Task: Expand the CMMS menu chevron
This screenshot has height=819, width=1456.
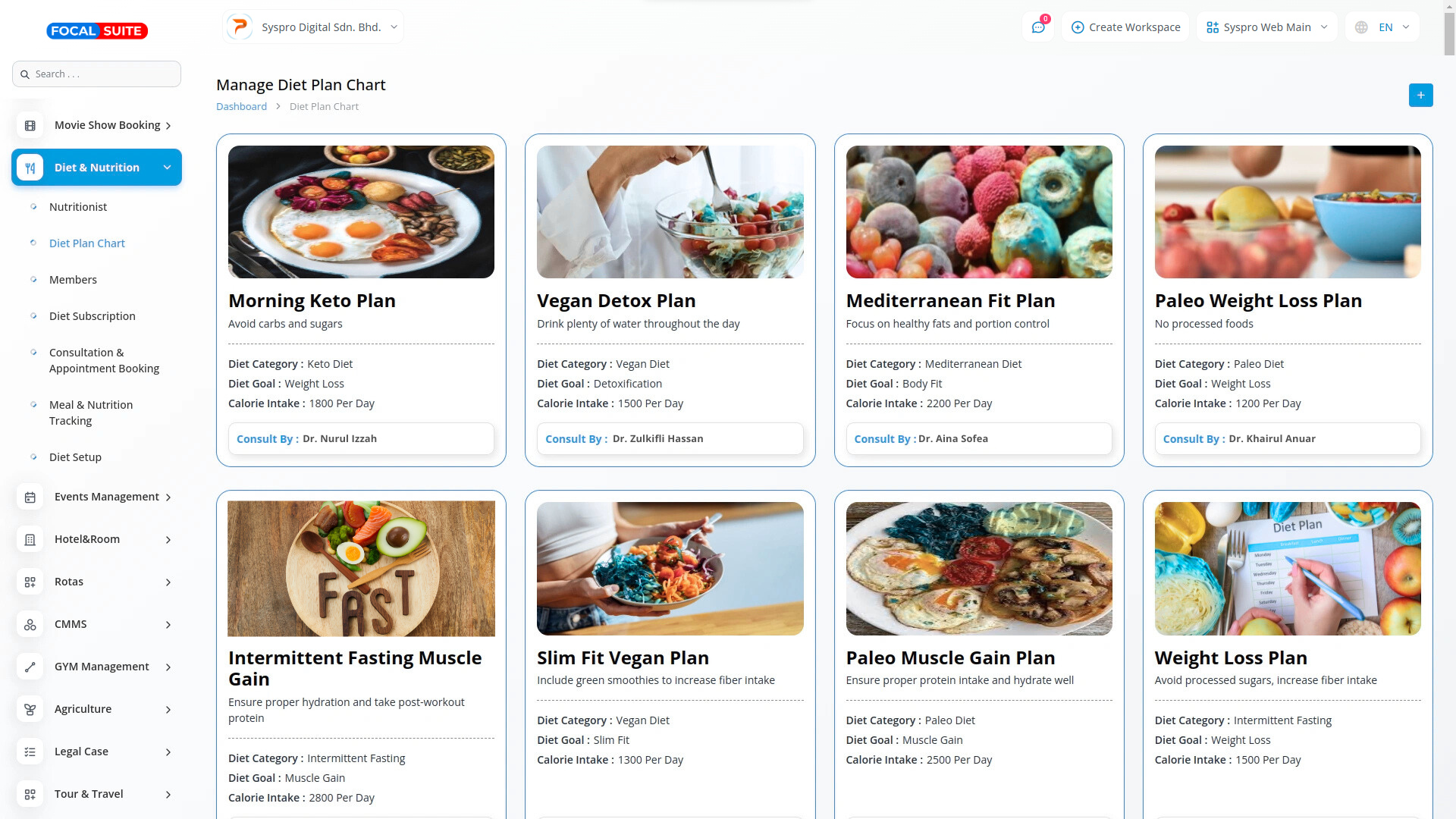Action: (x=168, y=625)
